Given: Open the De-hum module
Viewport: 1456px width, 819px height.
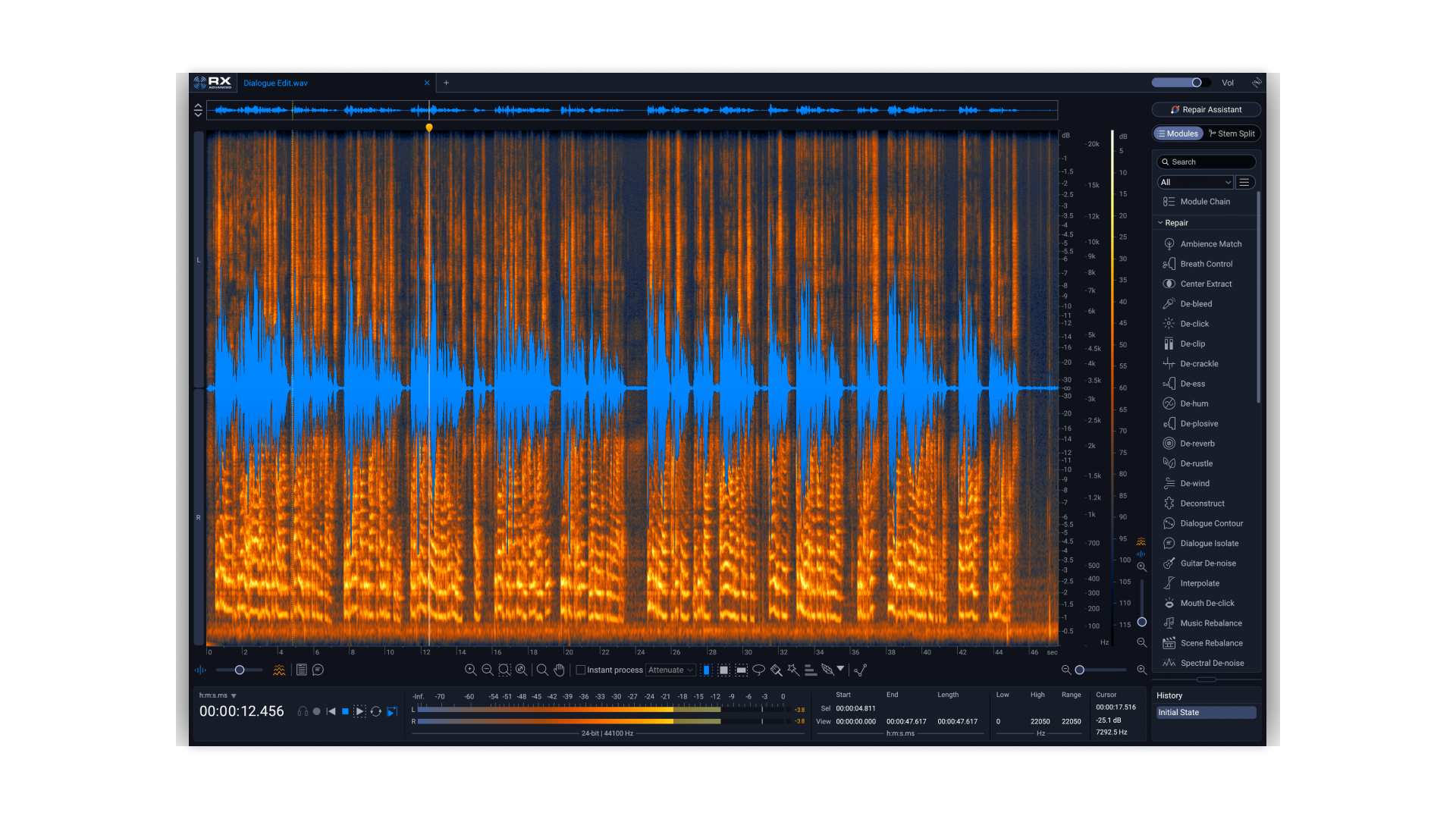Looking at the screenshot, I should click(x=1194, y=403).
